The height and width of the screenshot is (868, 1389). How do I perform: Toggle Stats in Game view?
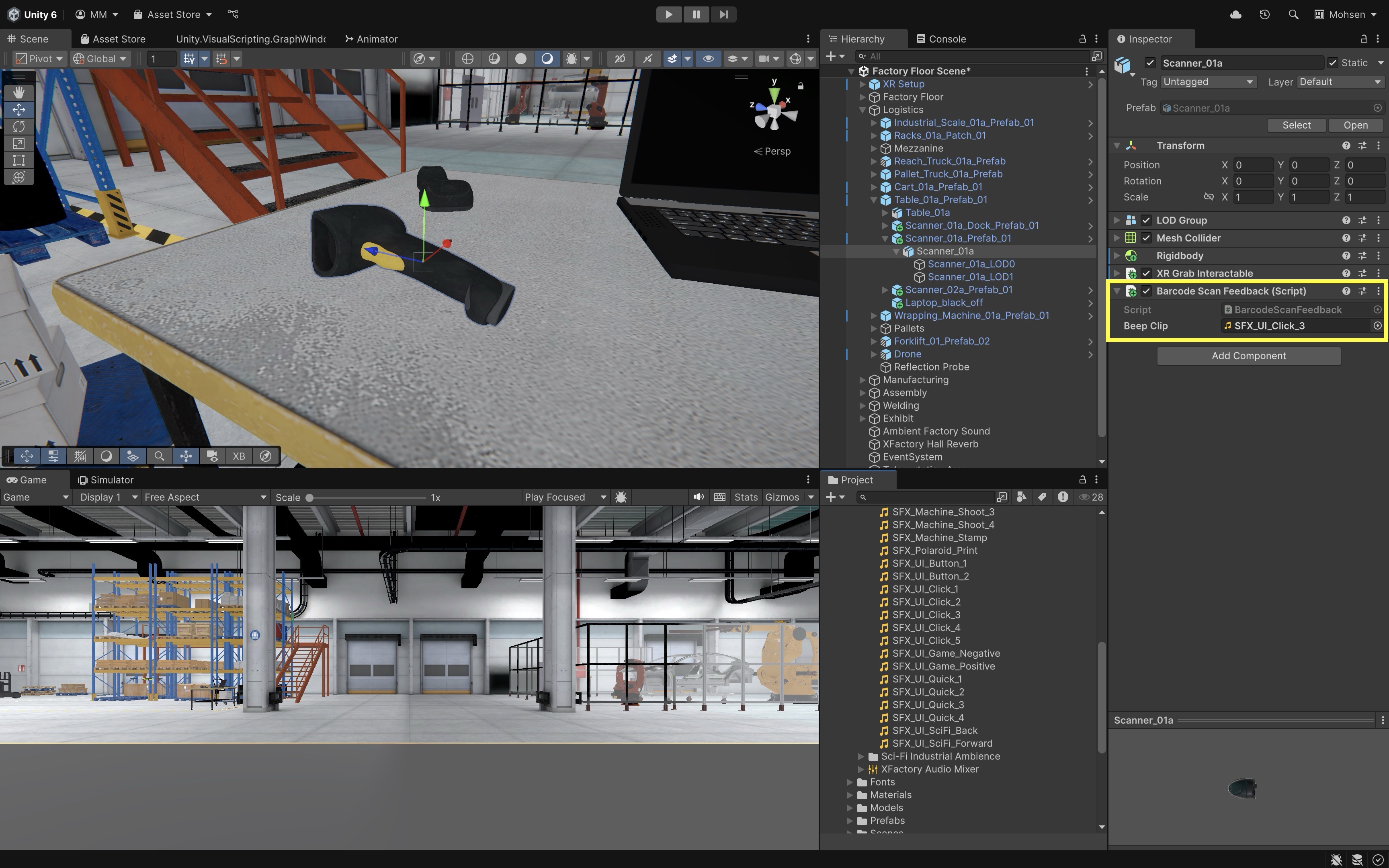pyautogui.click(x=746, y=497)
